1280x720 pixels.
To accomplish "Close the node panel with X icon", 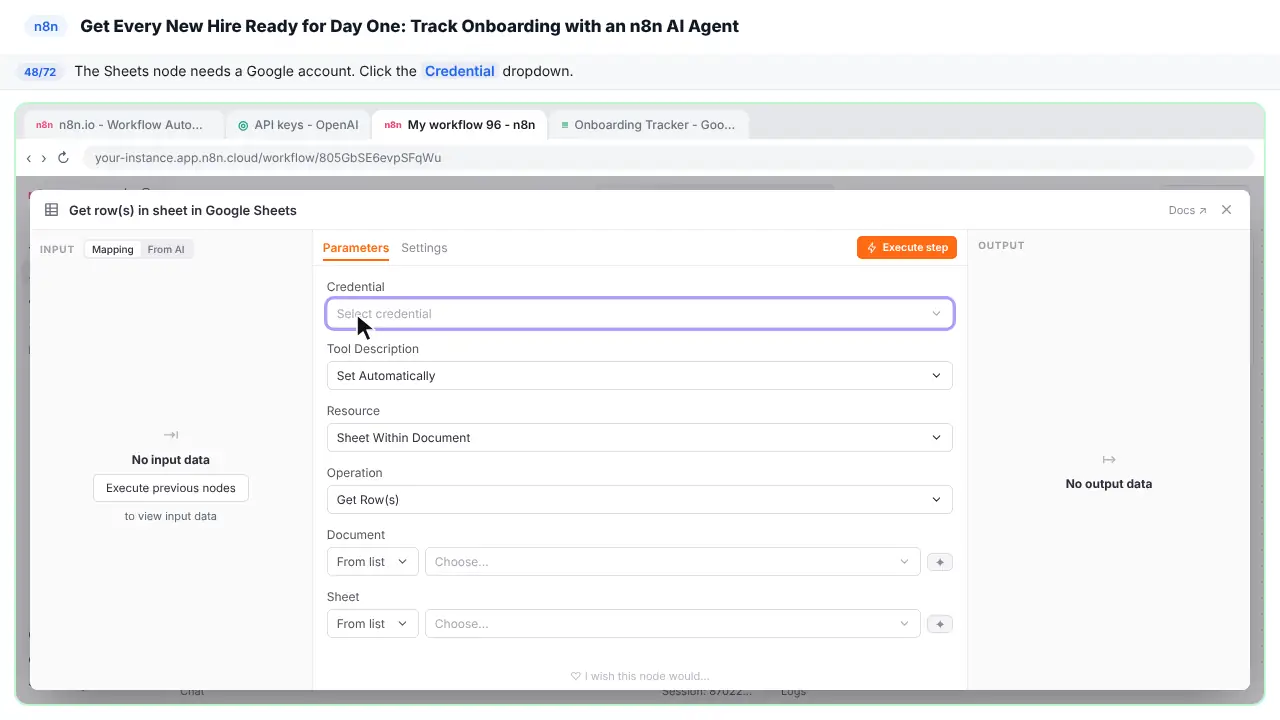I will click(x=1226, y=210).
